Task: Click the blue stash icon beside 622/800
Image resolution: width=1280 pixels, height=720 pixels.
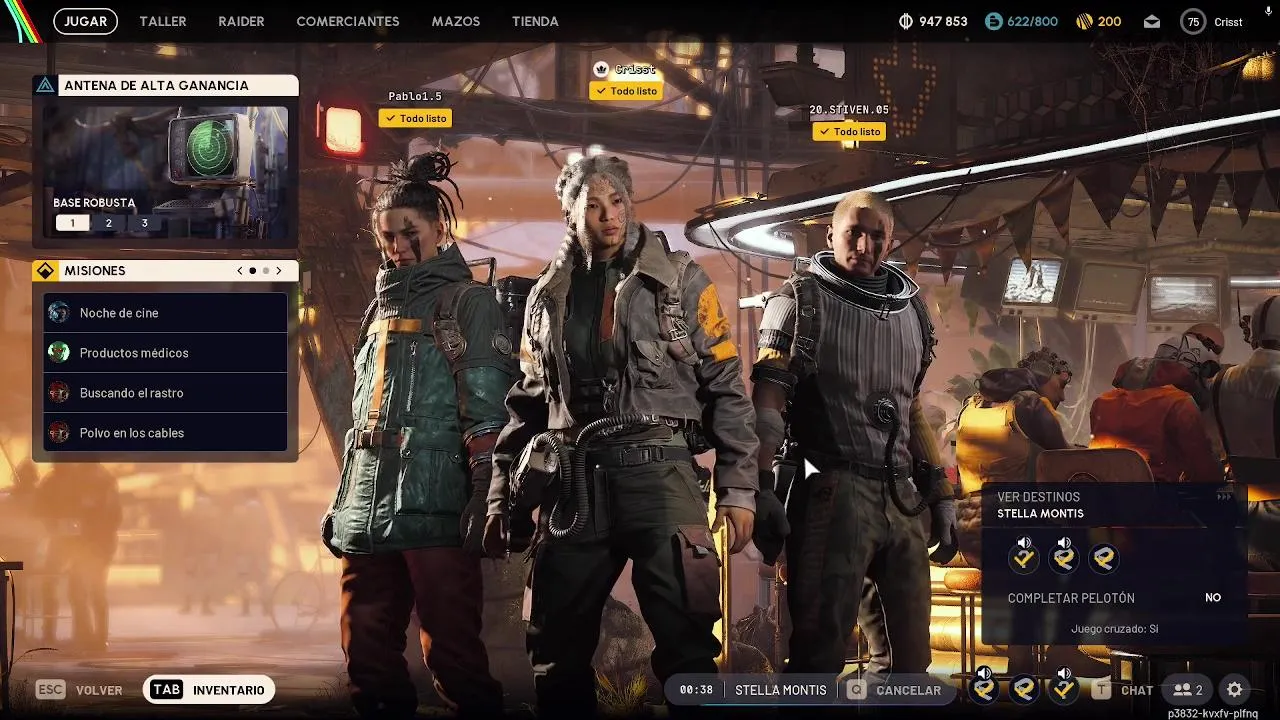Action: [993, 21]
